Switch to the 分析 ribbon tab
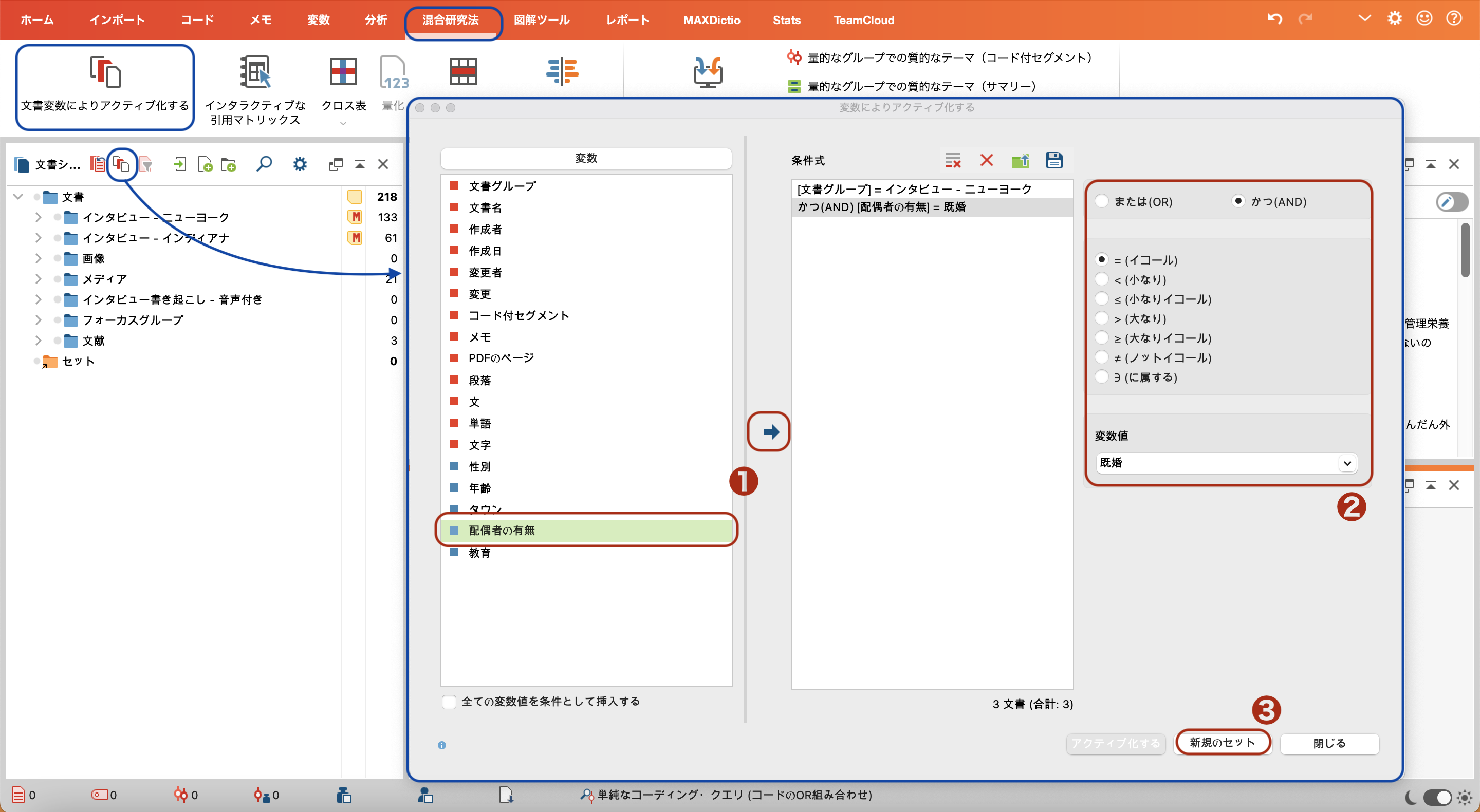Screen dimensions: 1480x812 coord(376,20)
